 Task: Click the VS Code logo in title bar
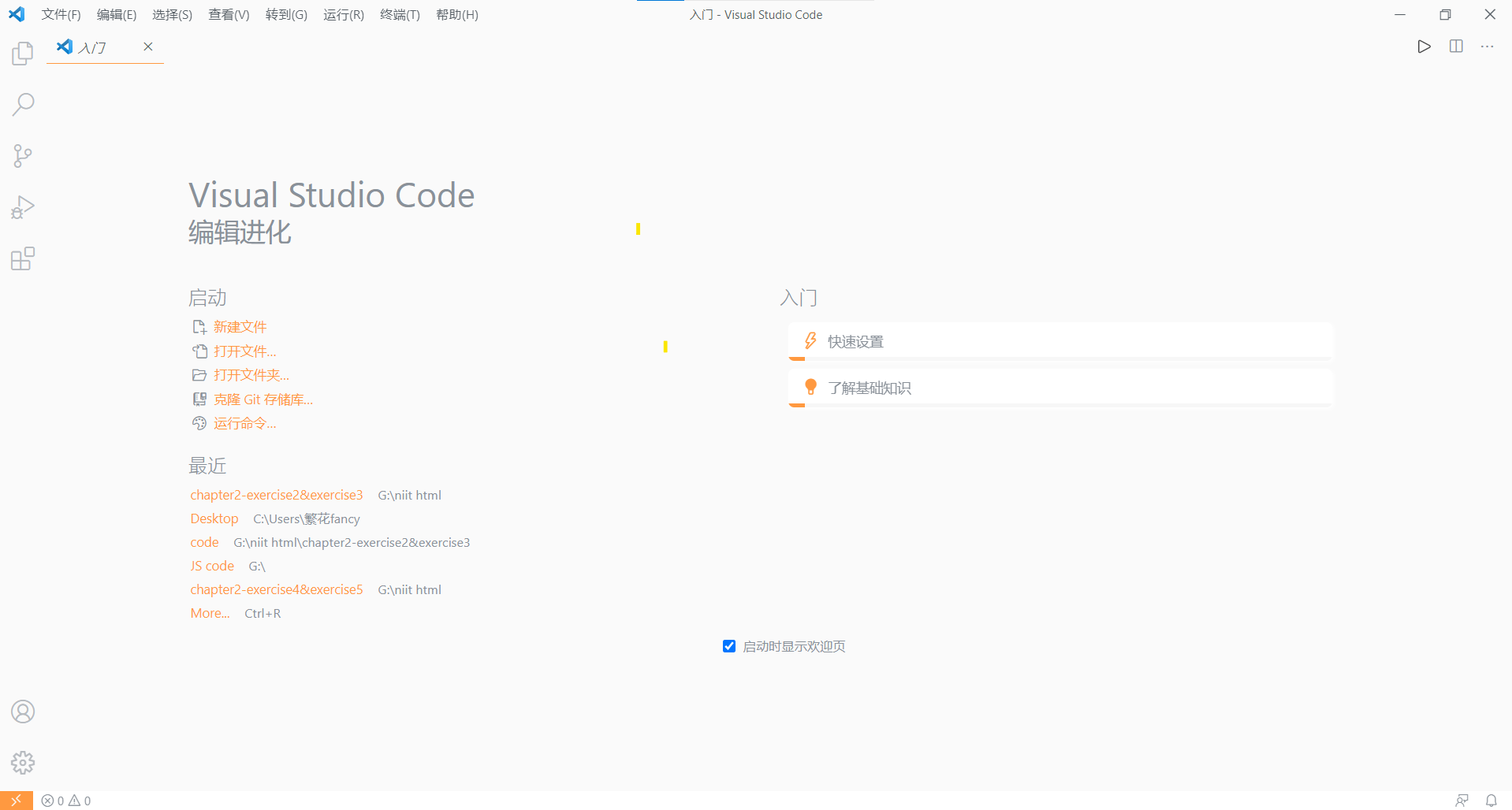coord(17,14)
